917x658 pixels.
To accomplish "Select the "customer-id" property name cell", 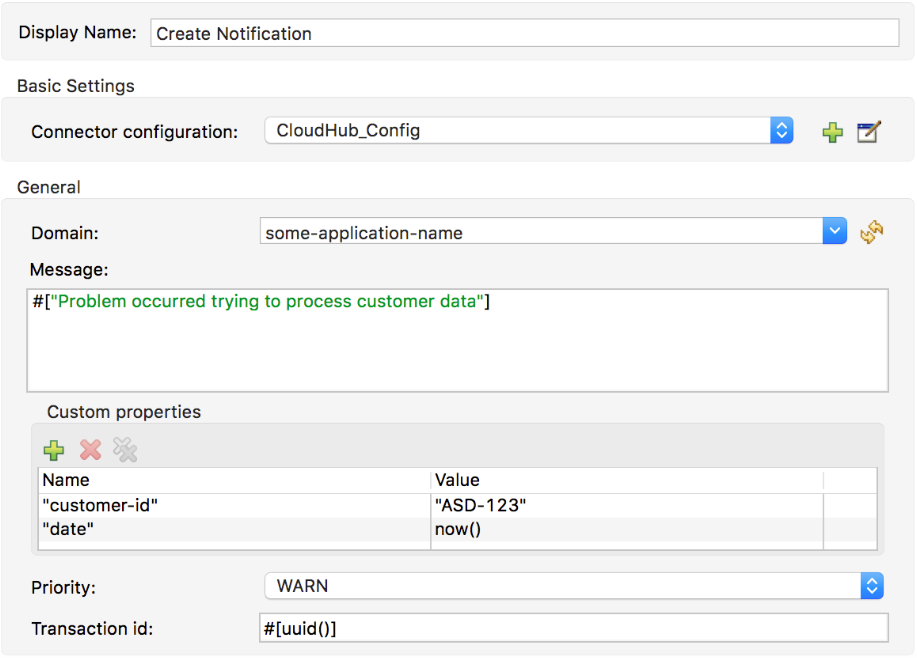I will tap(234, 506).
